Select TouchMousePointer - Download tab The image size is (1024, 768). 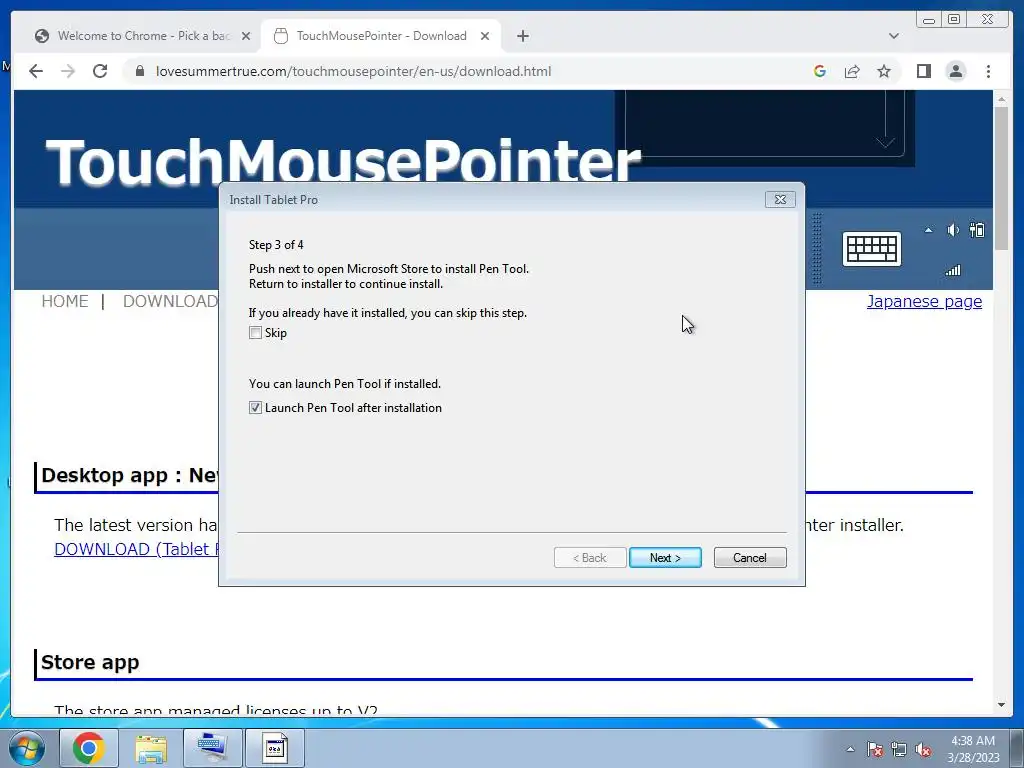[381, 36]
